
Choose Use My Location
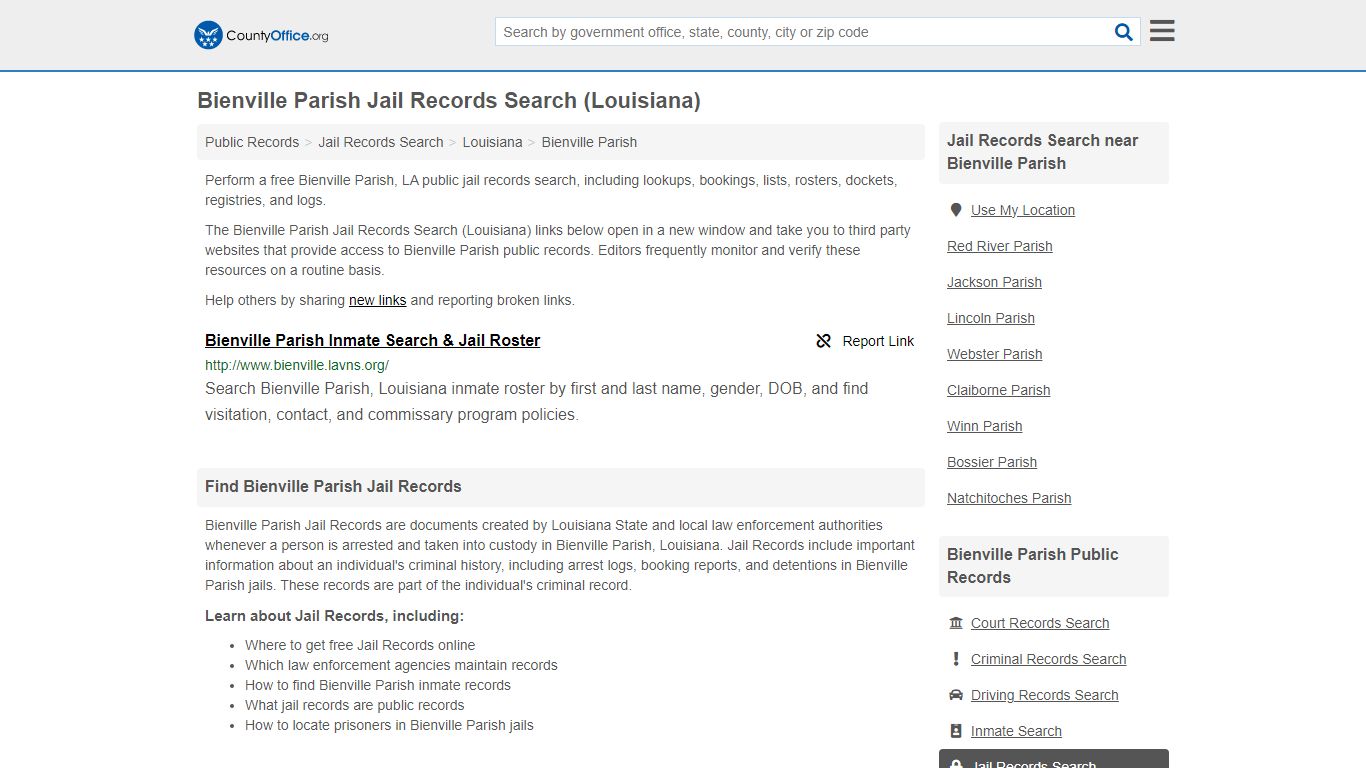pos(1023,210)
